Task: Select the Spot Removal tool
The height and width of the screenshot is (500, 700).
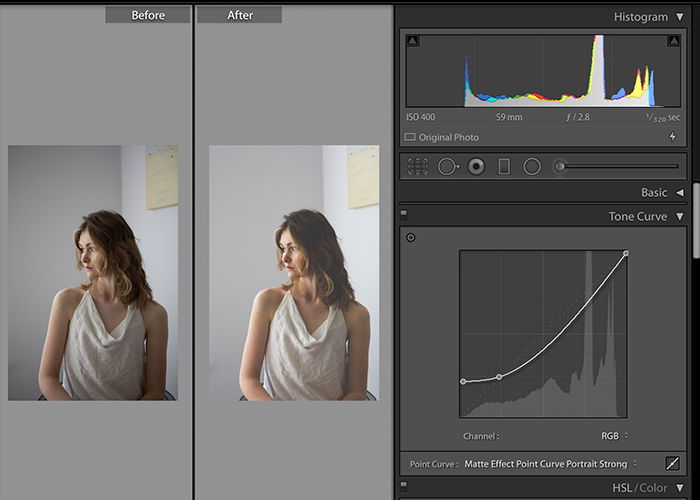Action: pos(448,167)
